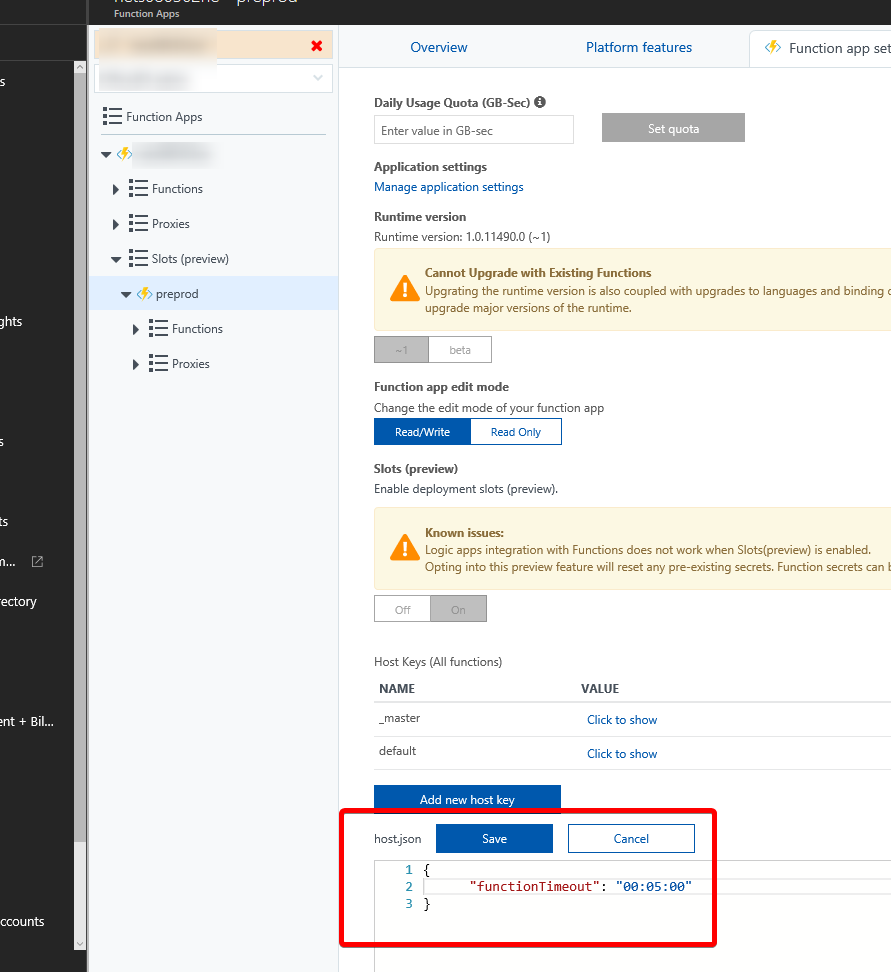Expand the Functions tree node
This screenshot has width=891, height=972.
[x=115, y=188]
